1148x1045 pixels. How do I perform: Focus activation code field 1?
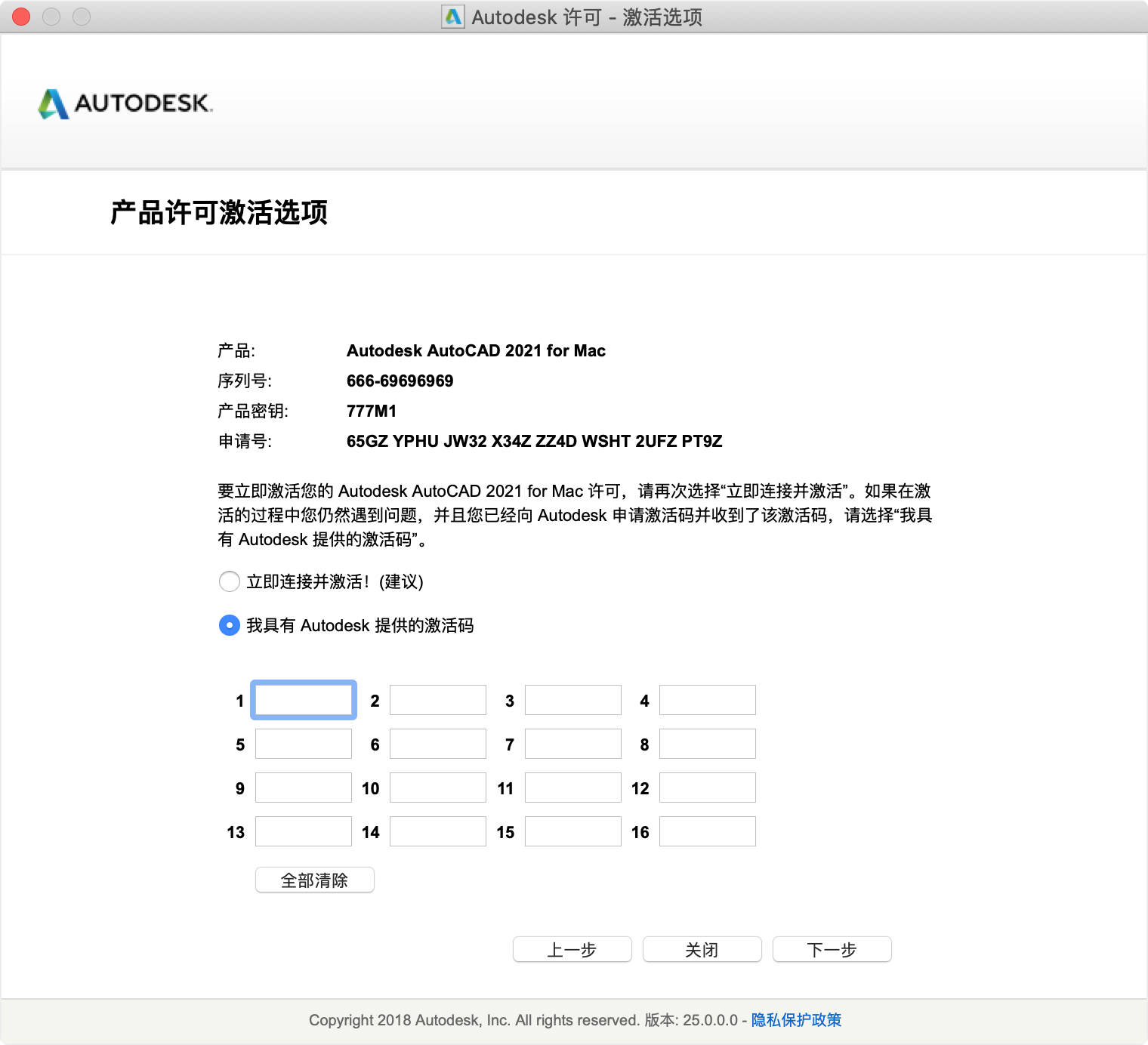[304, 700]
